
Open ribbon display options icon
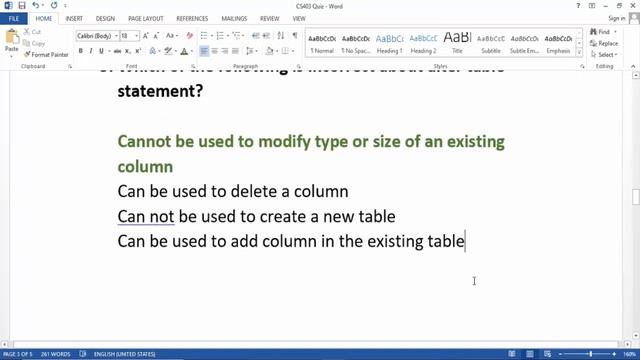592,6
